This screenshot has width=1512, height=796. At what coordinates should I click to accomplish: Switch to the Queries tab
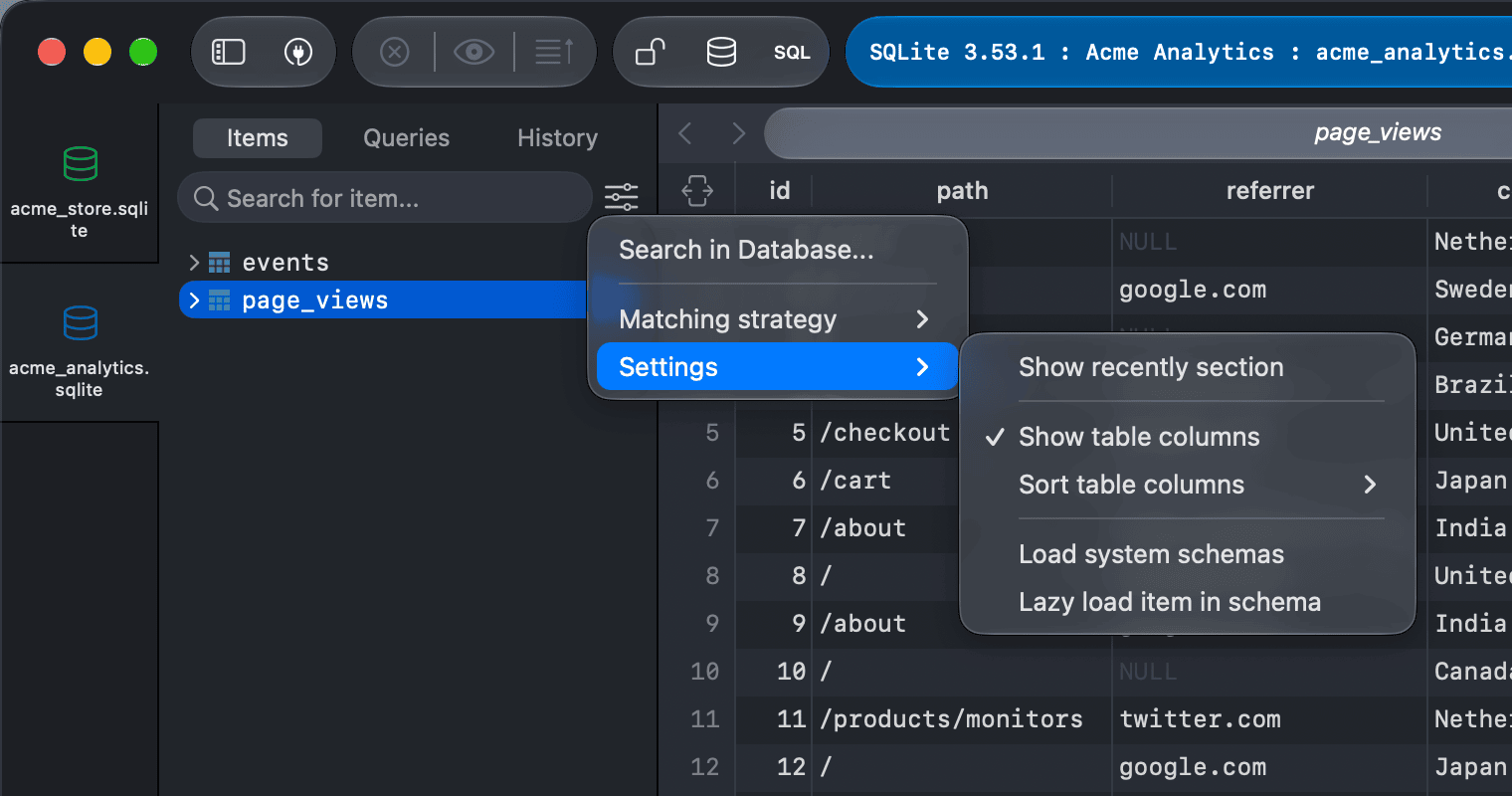pyautogui.click(x=406, y=138)
